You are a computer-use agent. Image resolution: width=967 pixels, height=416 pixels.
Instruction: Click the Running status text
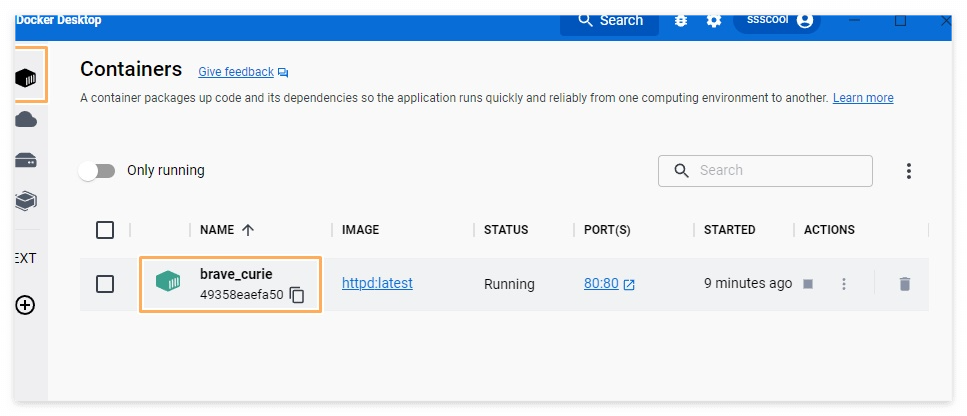pos(509,284)
